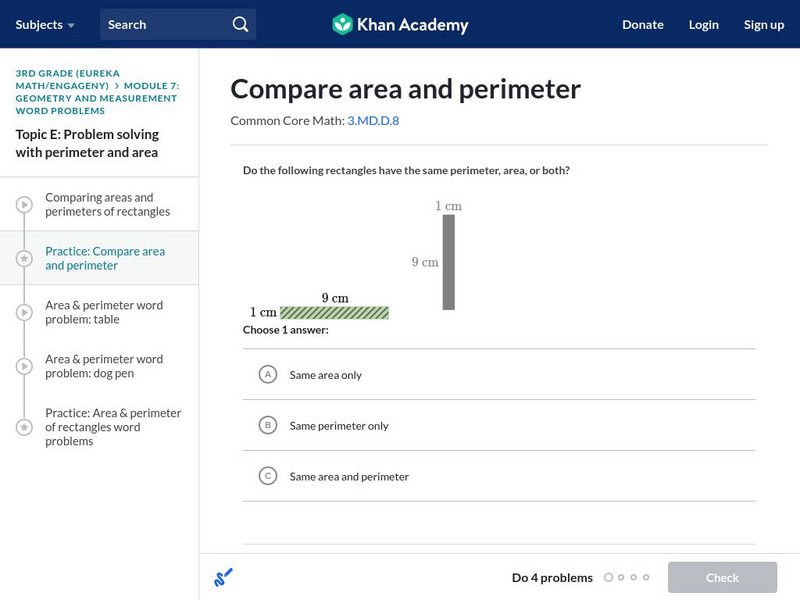The width and height of the screenshot is (800, 600).
Task: Click inside the Search input field
Action: (x=165, y=24)
